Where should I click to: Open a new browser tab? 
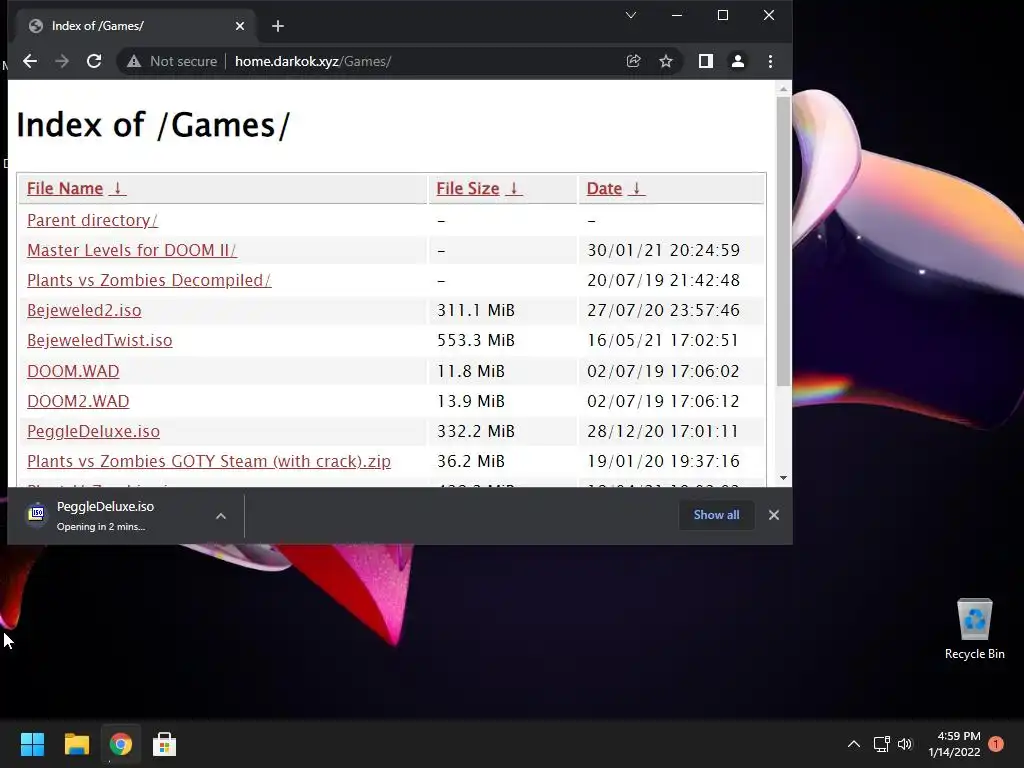tap(278, 26)
